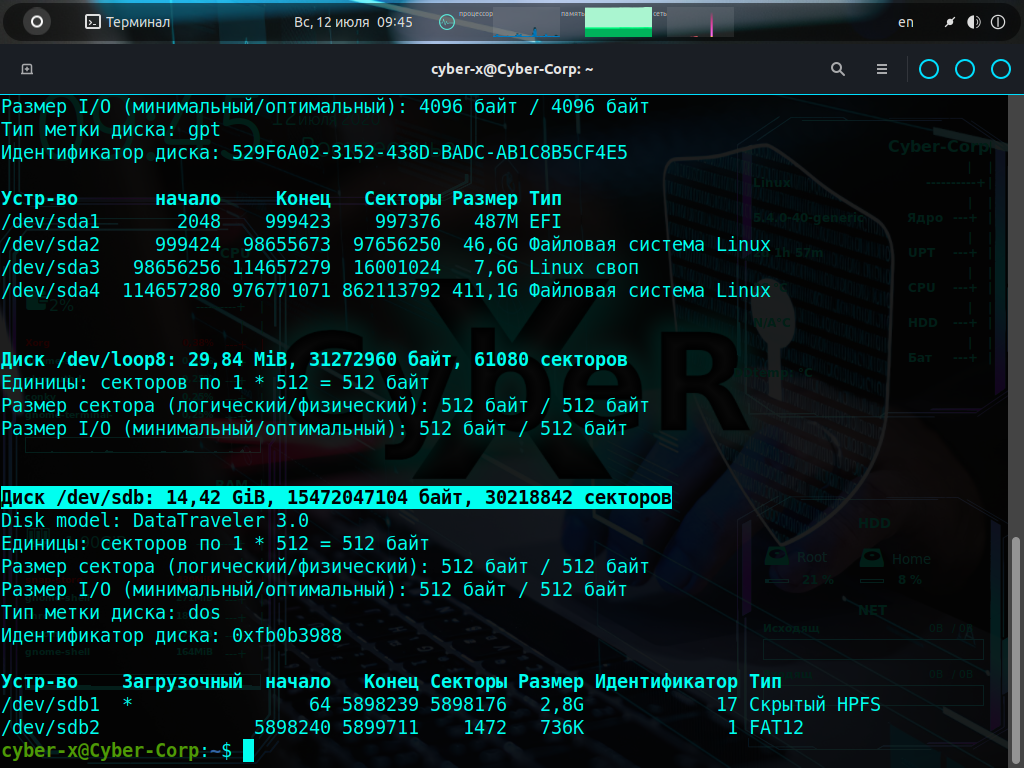Open the terminal hamburger menu
The height and width of the screenshot is (768, 1024).
click(x=882, y=69)
